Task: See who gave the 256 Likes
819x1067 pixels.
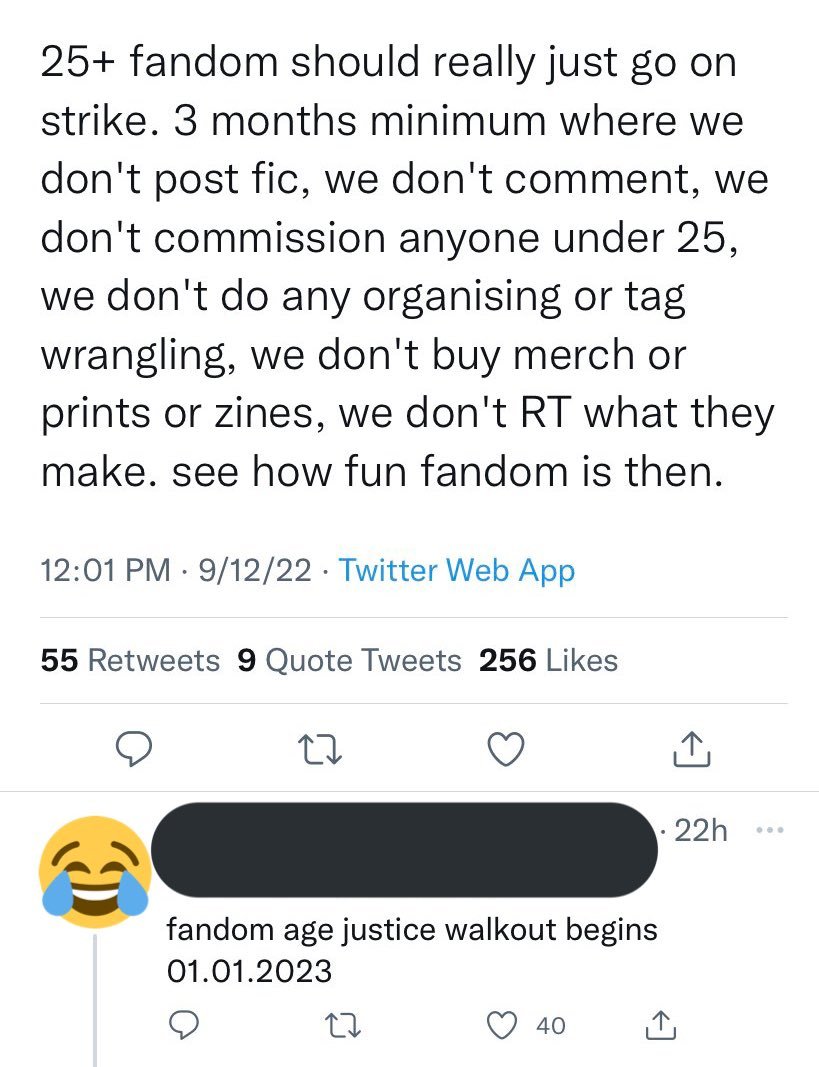Action: tap(548, 660)
